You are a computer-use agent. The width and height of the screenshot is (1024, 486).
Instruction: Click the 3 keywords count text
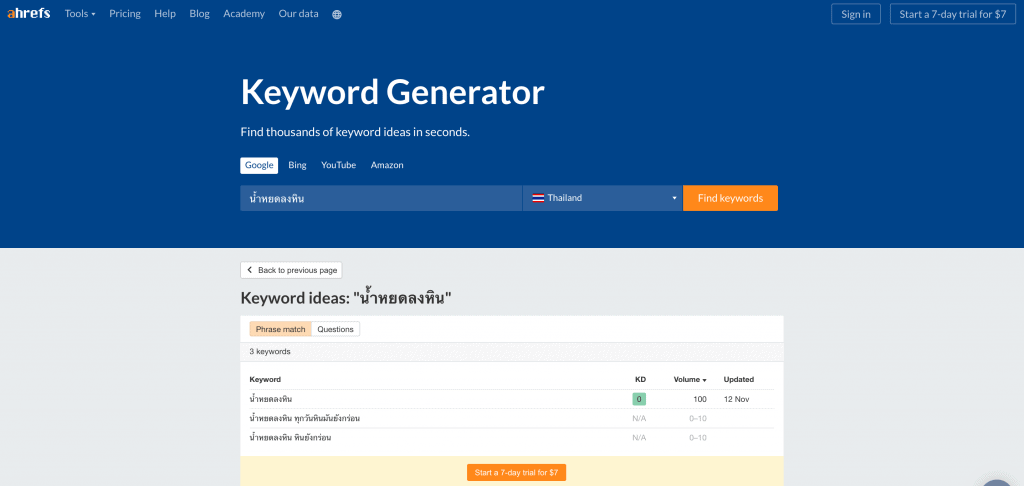[x=270, y=351]
